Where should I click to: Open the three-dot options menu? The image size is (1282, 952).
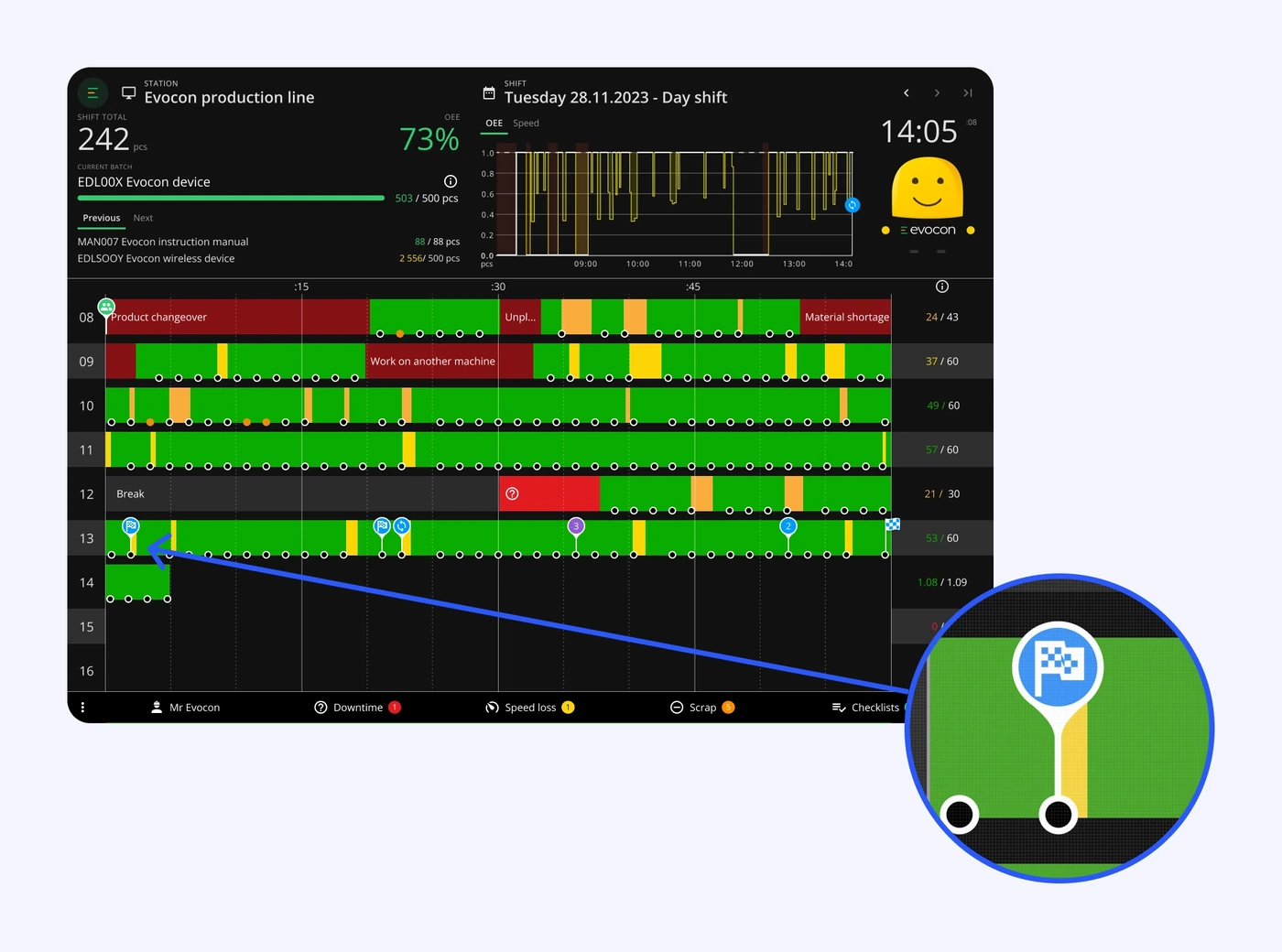click(x=82, y=708)
